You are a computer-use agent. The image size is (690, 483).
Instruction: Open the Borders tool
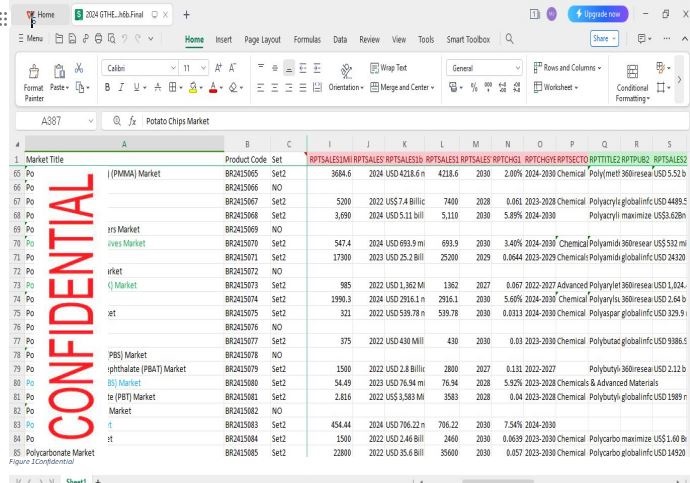click(173, 88)
